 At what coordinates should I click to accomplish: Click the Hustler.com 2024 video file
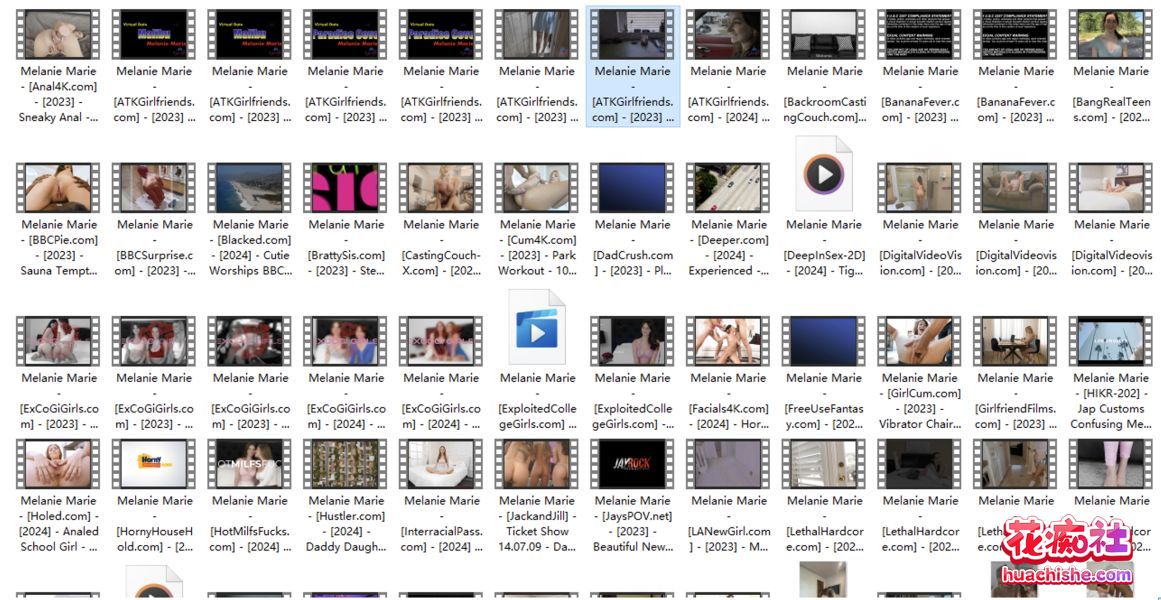(346, 465)
